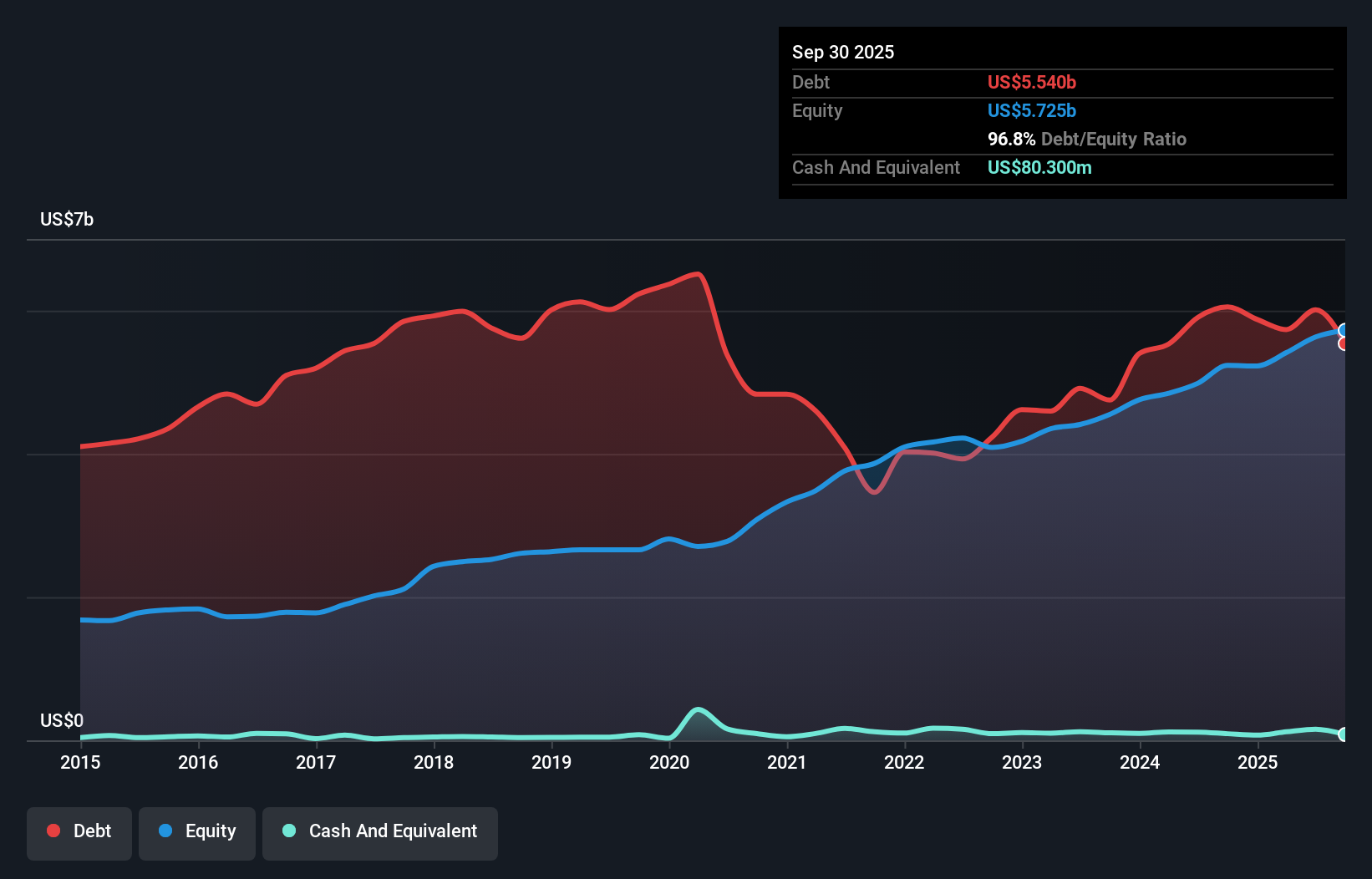Select the red Debt endpoint marker
The image size is (1372, 879).
(x=1344, y=343)
